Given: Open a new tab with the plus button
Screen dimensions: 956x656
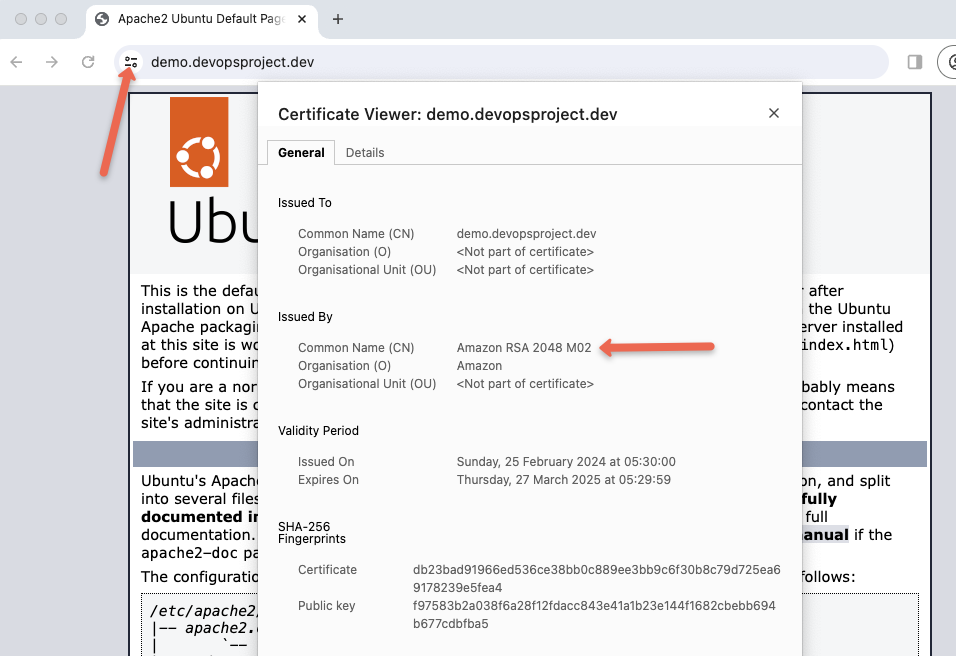Looking at the screenshot, I should (338, 20).
